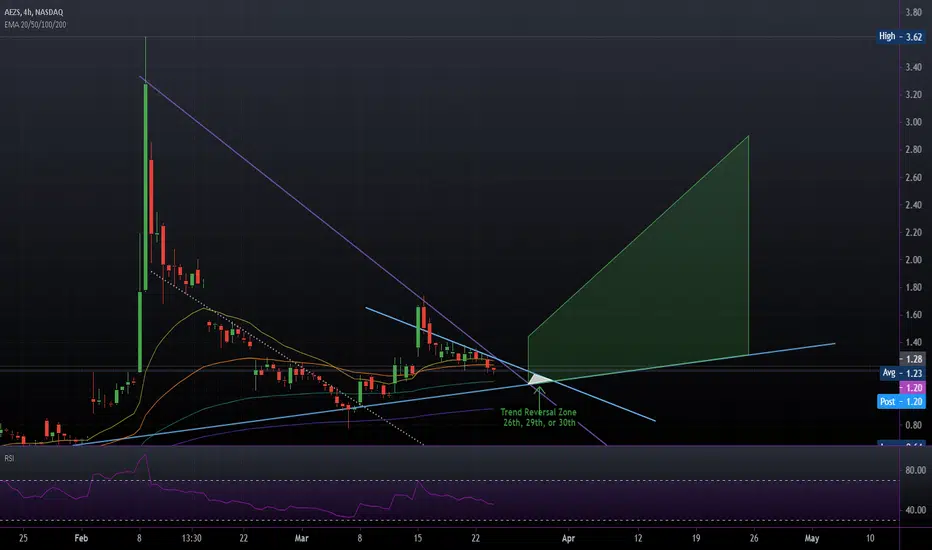Click the 10 date on time axis
The image size is (932, 550).
point(870,538)
